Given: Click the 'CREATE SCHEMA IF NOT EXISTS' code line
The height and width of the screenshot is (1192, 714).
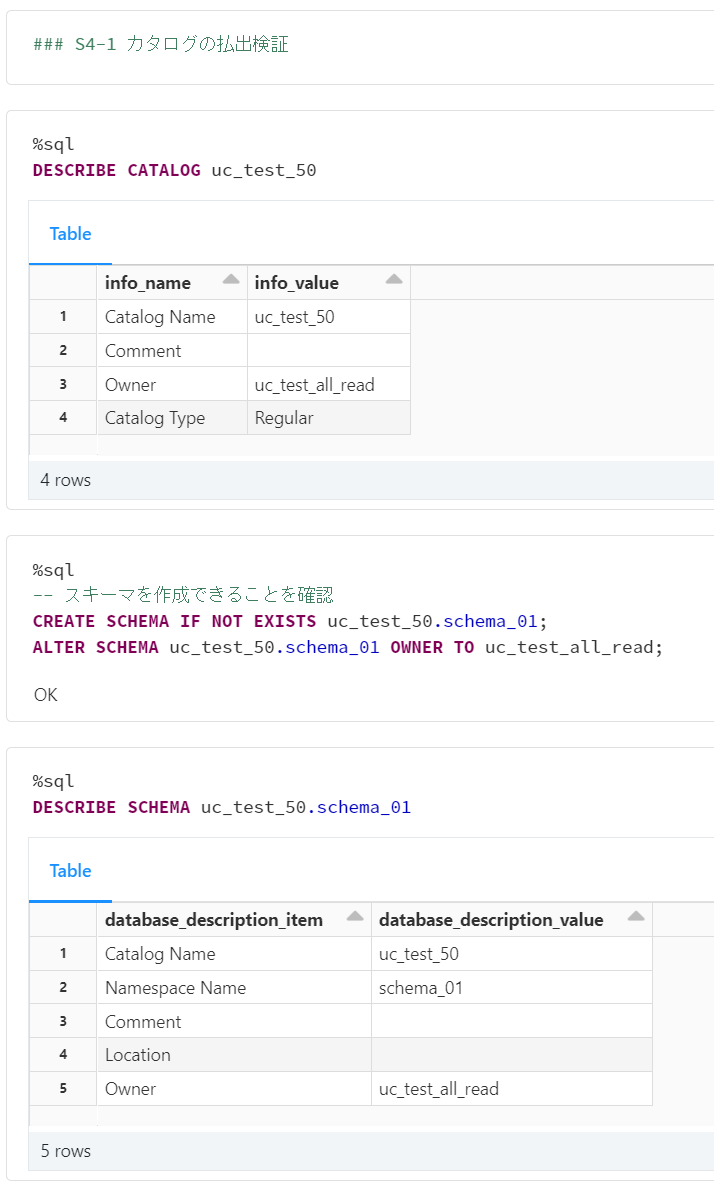Looking at the screenshot, I should coord(290,621).
